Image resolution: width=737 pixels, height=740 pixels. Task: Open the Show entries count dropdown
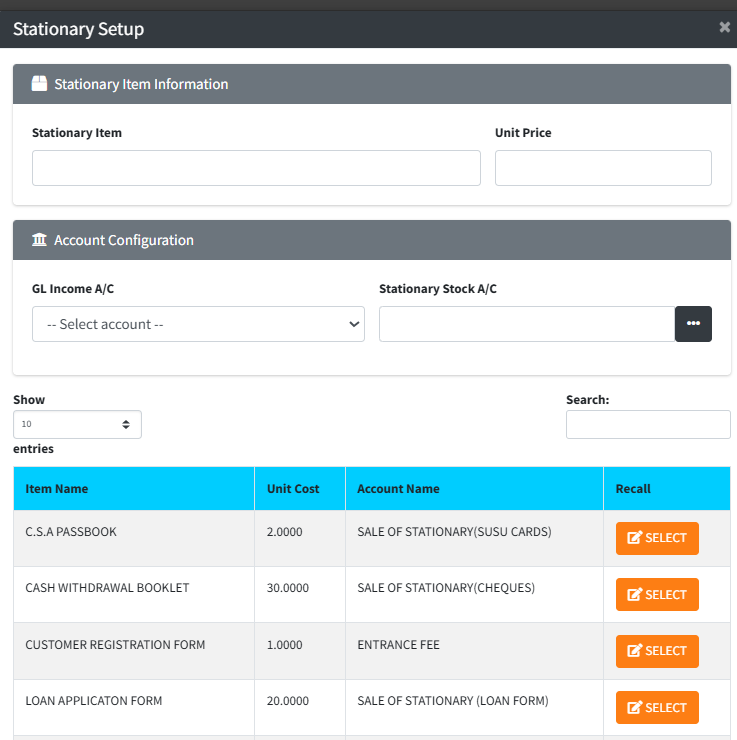pos(77,424)
